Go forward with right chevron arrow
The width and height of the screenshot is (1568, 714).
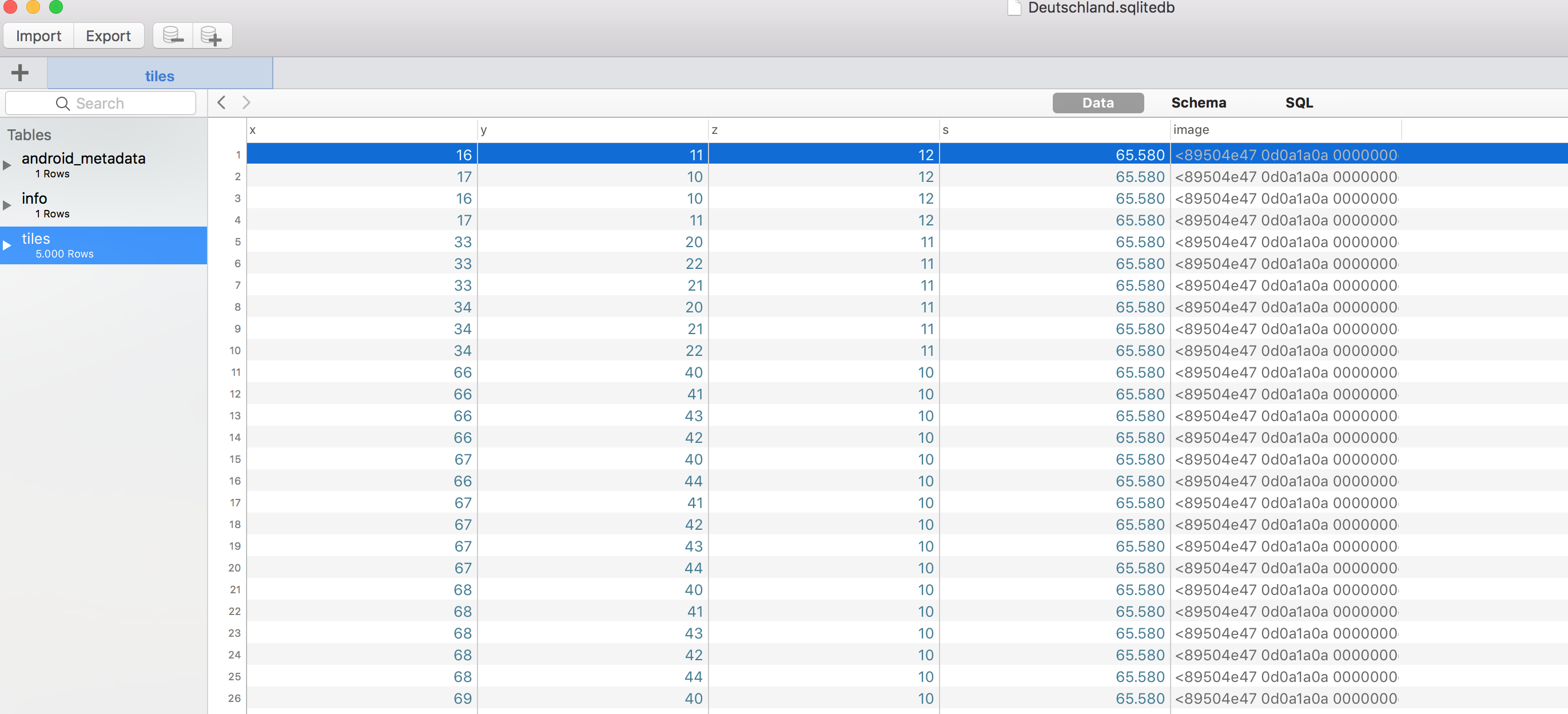pyautogui.click(x=246, y=102)
